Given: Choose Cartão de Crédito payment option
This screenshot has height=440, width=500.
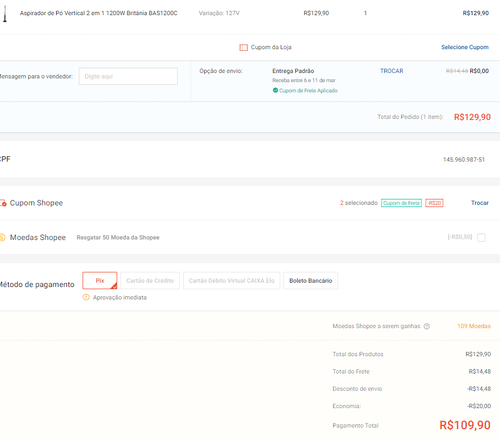Looking at the screenshot, I should coord(150,280).
